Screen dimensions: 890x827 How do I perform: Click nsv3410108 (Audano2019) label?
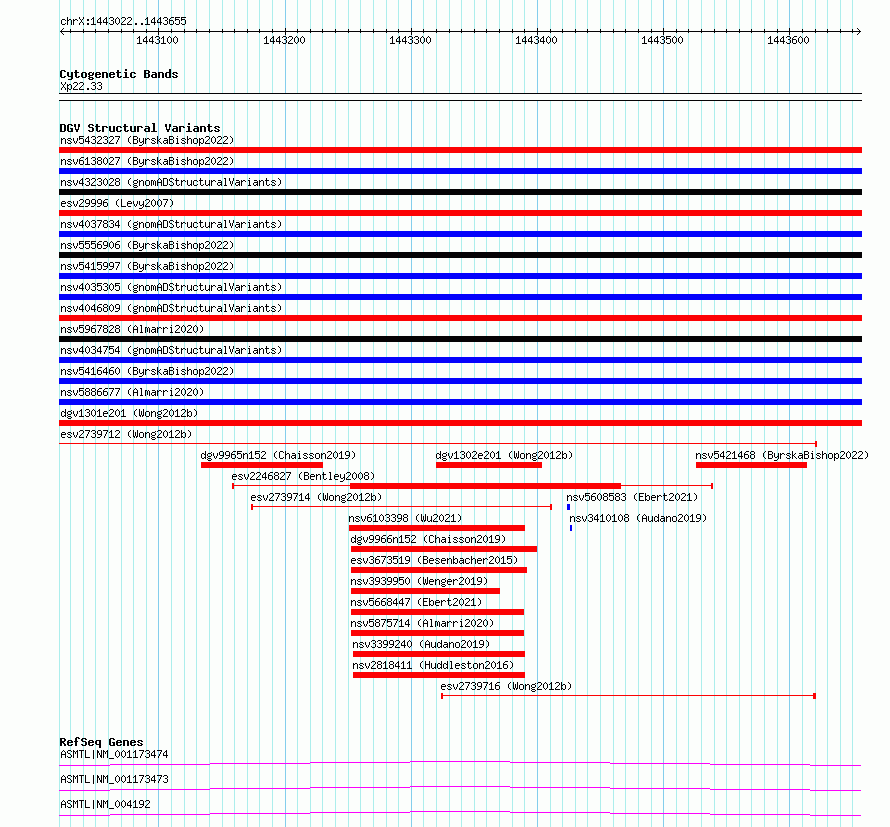638,518
